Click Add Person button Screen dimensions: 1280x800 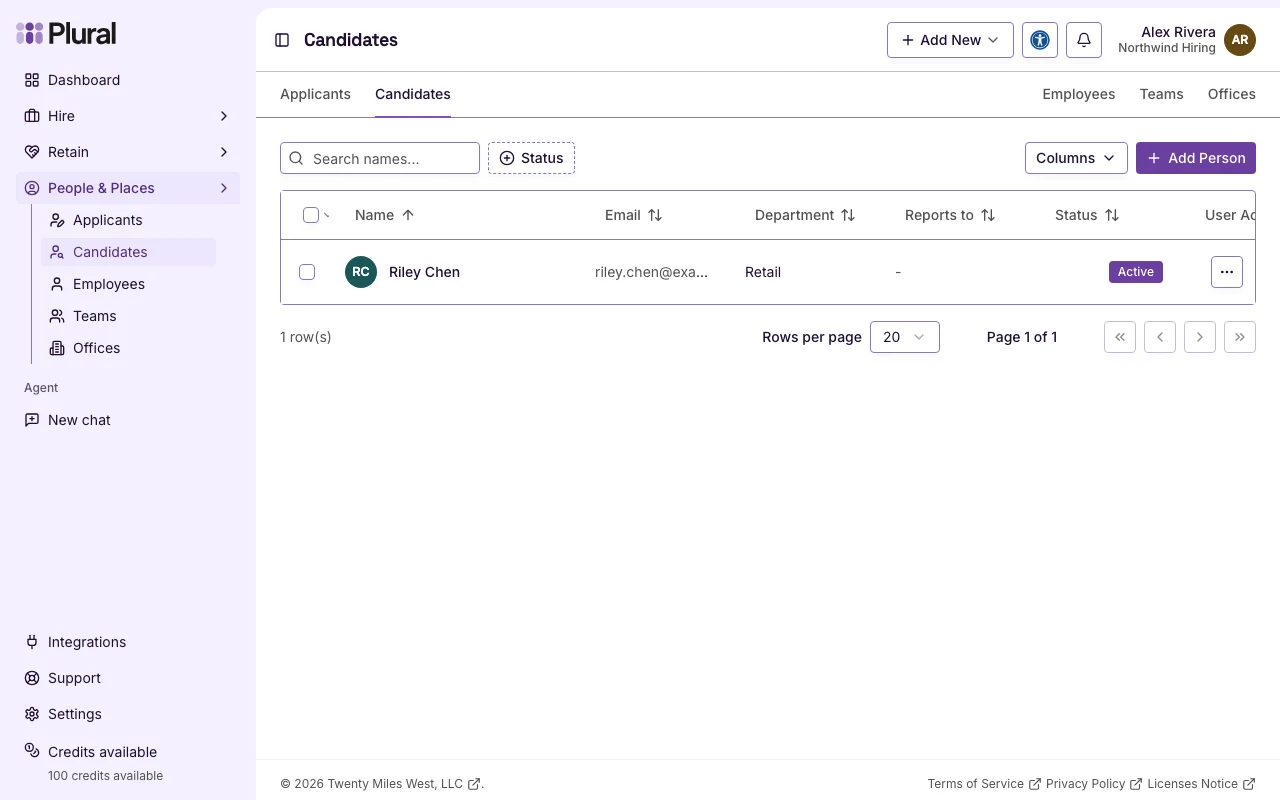(x=1196, y=158)
